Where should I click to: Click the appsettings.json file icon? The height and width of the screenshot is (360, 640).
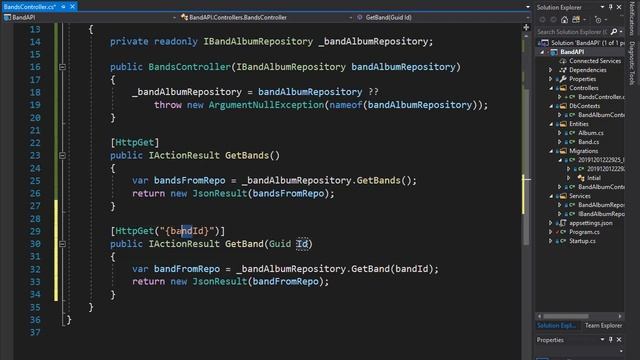(563, 223)
